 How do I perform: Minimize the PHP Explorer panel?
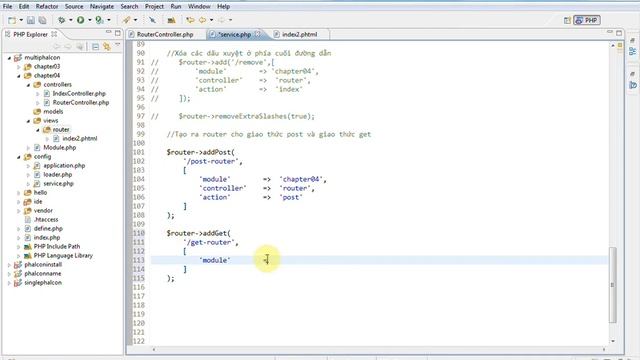pyautogui.click(x=108, y=32)
